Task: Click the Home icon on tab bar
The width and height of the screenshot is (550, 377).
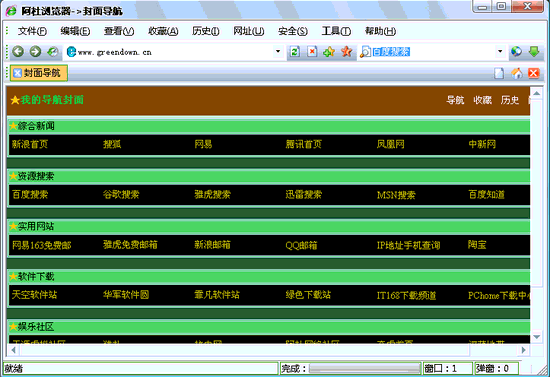Action: [517, 73]
